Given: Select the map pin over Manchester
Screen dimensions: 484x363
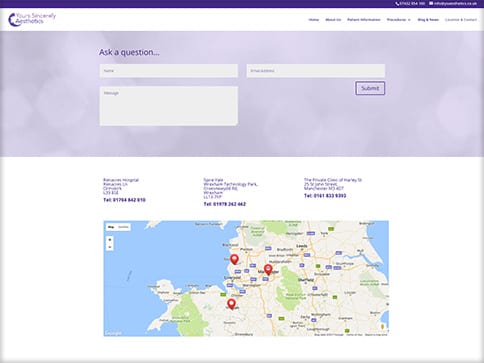Looking at the screenshot, I should pyautogui.click(x=268, y=269).
